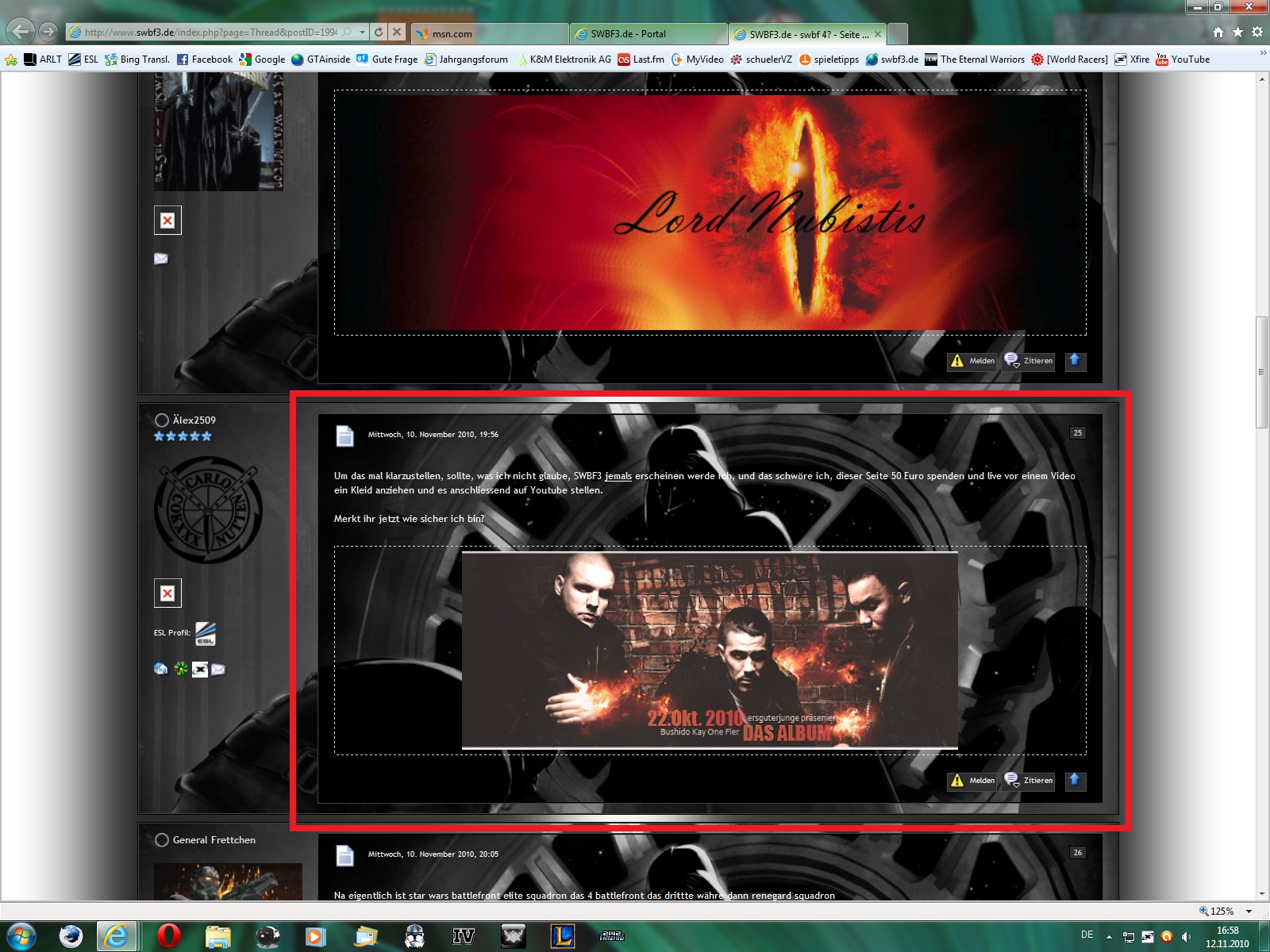Show hidden tray icons arrow

pyautogui.click(x=1109, y=936)
